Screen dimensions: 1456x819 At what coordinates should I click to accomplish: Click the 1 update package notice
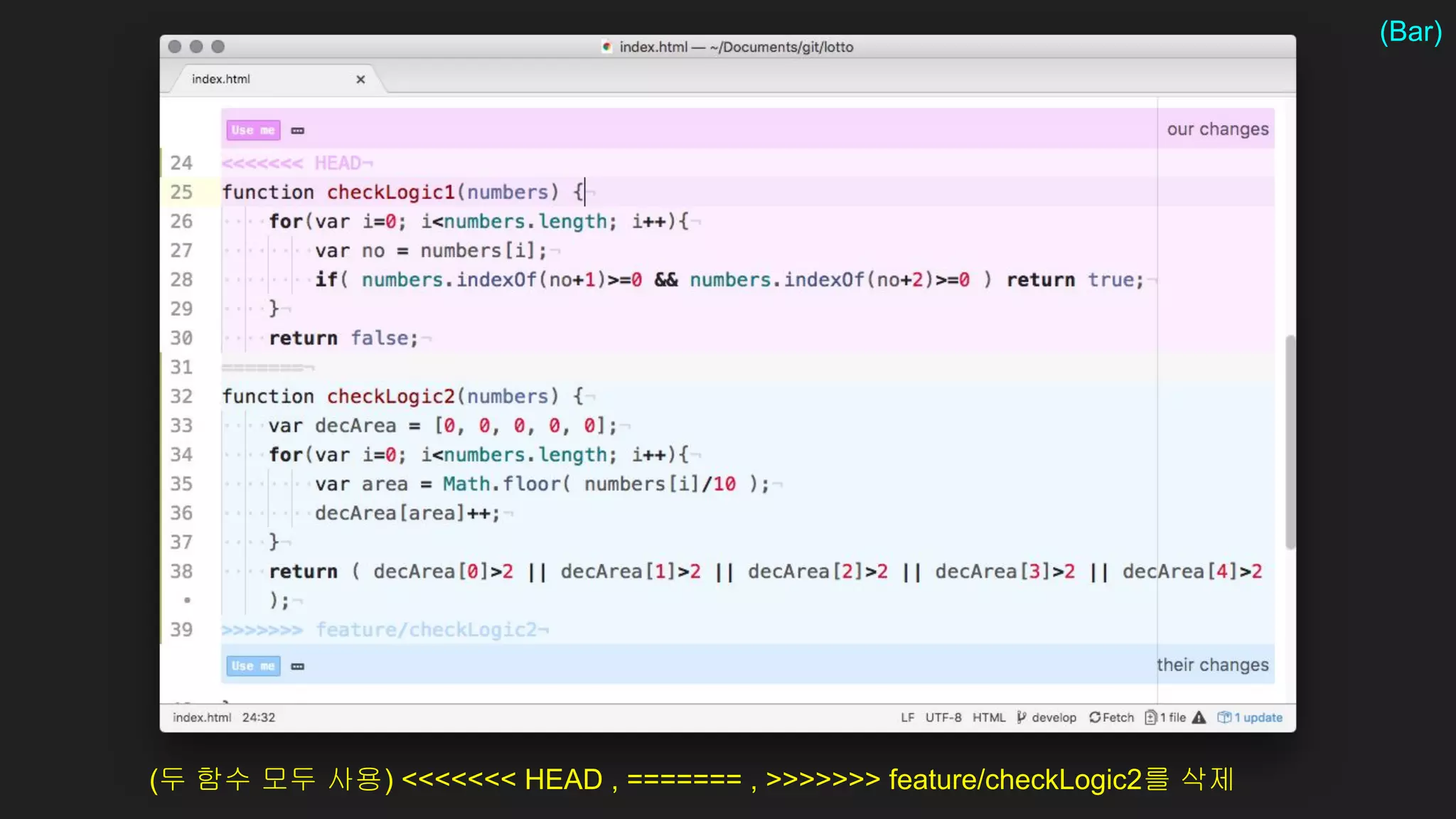coord(1250,717)
